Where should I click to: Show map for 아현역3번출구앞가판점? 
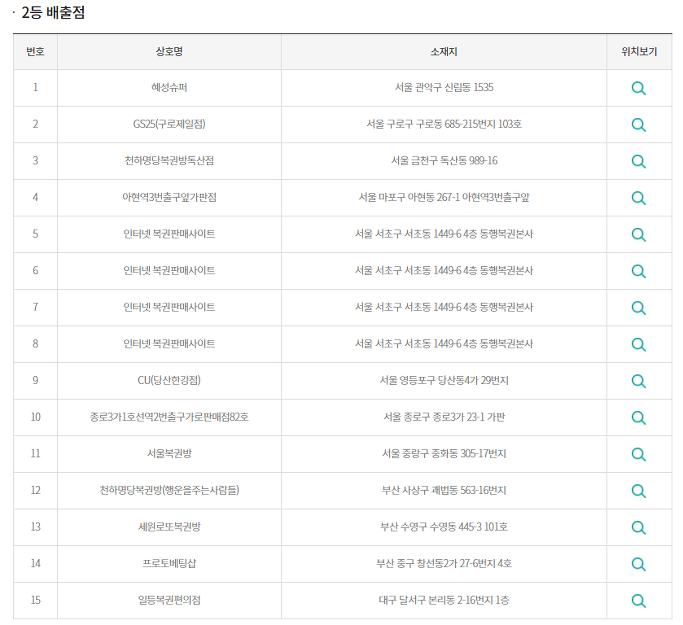pyautogui.click(x=638, y=198)
